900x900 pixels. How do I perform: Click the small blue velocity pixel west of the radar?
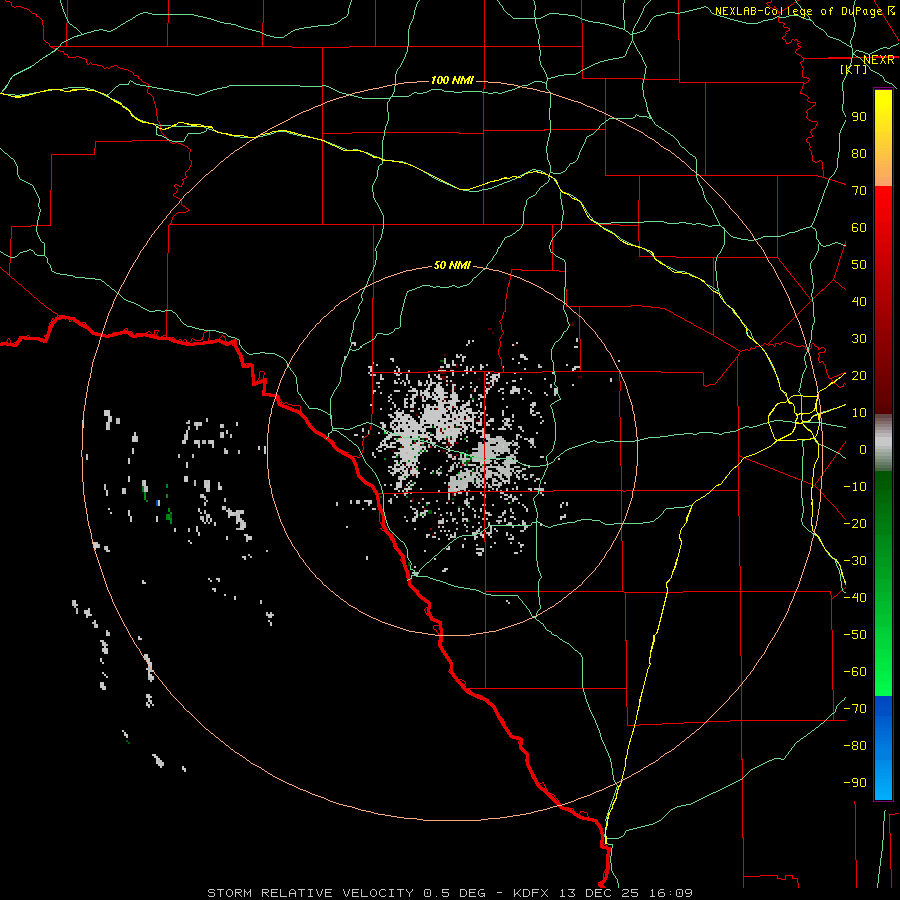(158, 503)
